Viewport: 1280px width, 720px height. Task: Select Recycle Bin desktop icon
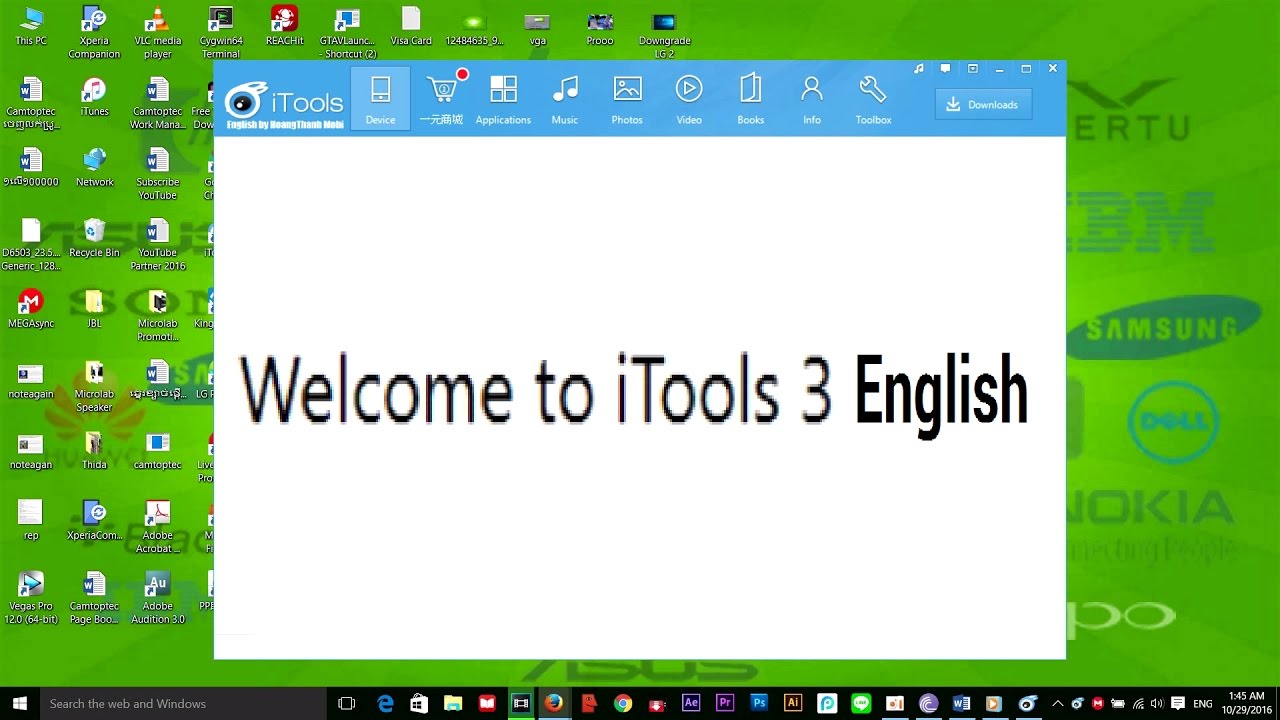[x=94, y=239]
